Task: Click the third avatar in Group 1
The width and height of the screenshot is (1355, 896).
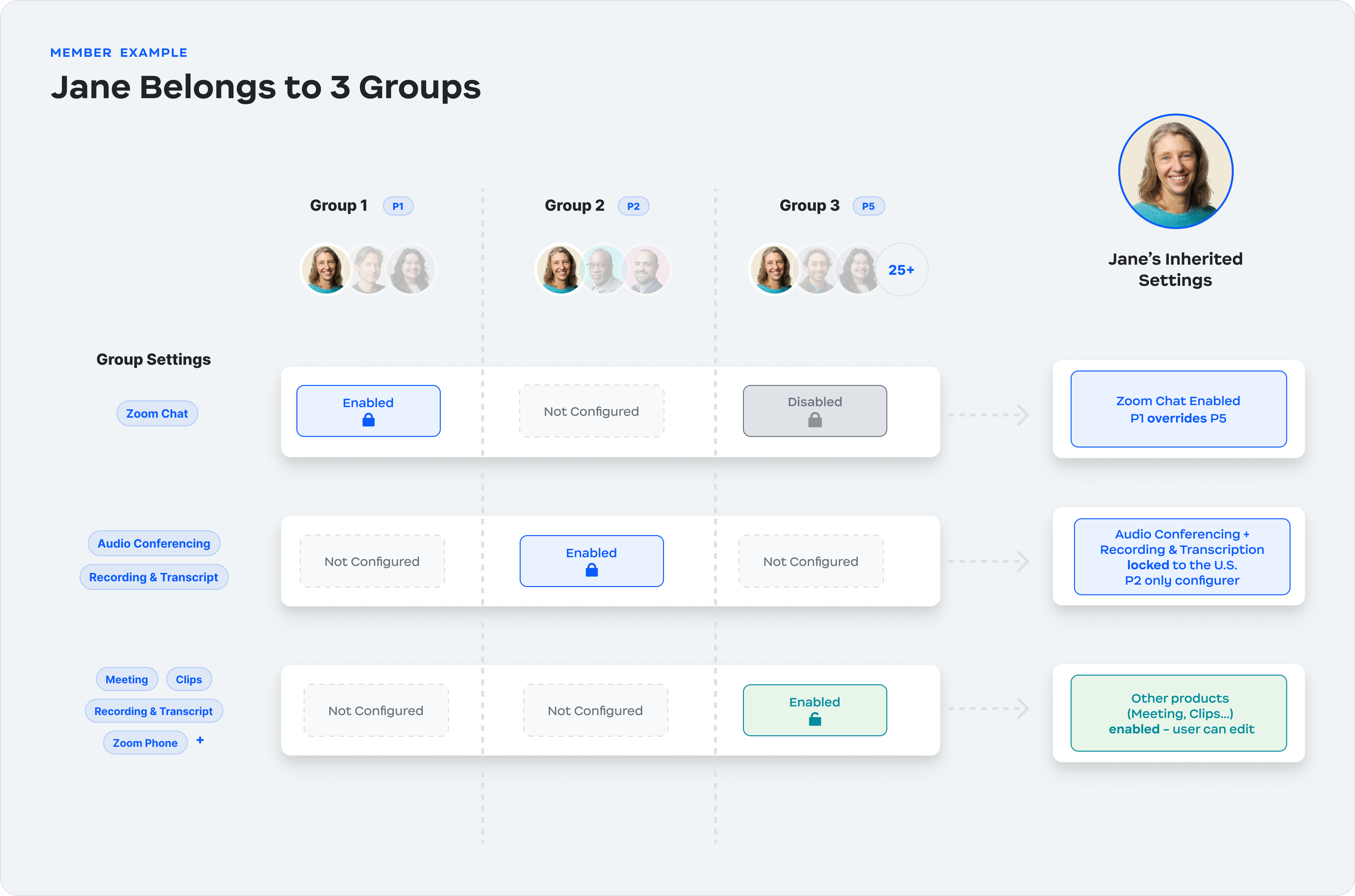Action: [411, 269]
